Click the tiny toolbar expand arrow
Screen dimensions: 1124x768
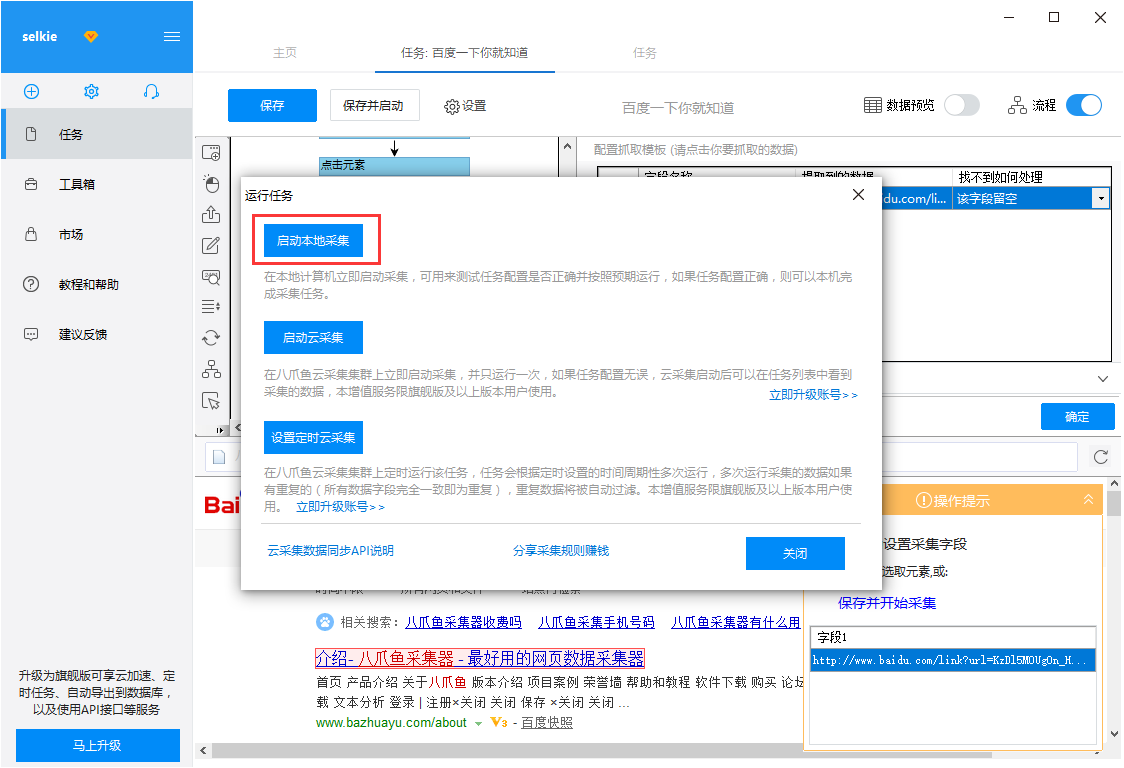coord(219,430)
